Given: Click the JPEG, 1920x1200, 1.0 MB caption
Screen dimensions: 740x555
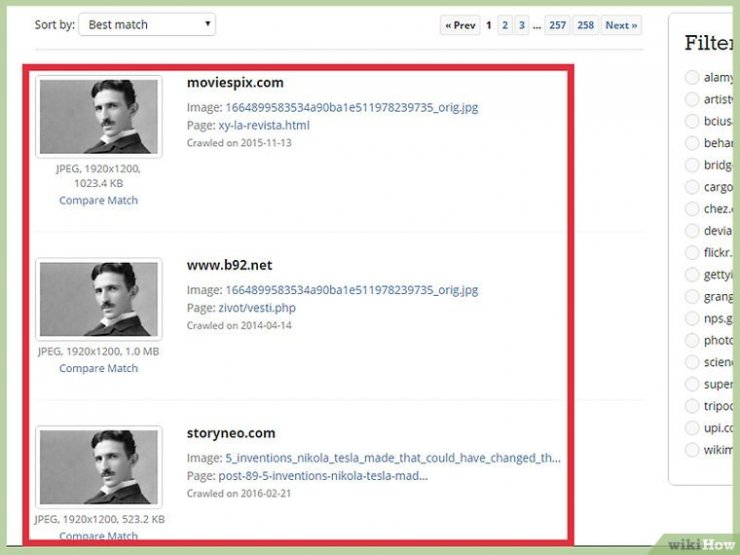Looking at the screenshot, I should (99, 352).
